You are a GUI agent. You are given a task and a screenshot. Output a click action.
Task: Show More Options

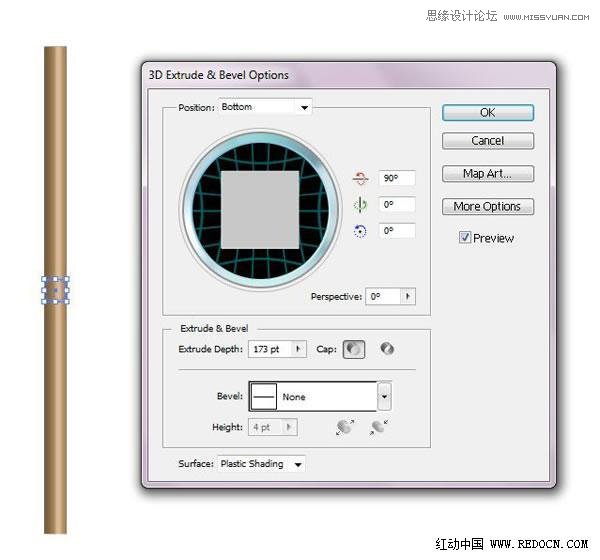(x=488, y=207)
